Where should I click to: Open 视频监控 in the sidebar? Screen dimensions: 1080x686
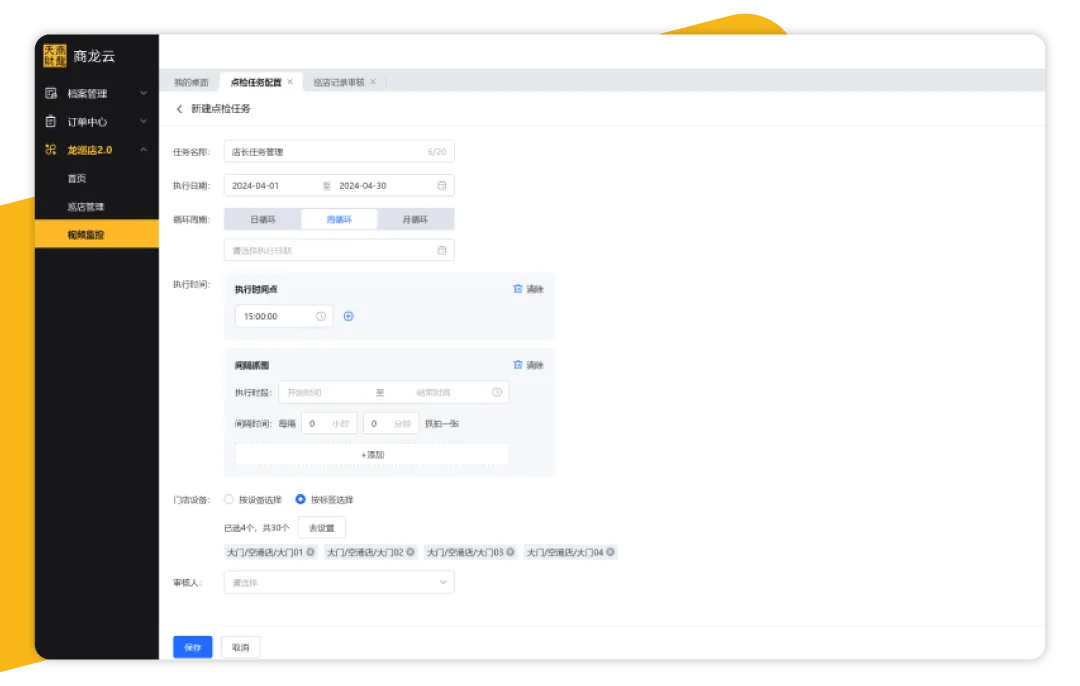(x=96, y=234)
